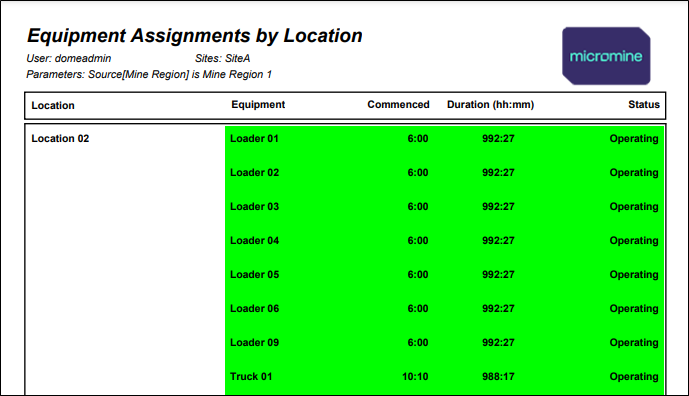Select the Truck 01 equipment row
This screenshot has width=689, height=396.
[444, 377]
